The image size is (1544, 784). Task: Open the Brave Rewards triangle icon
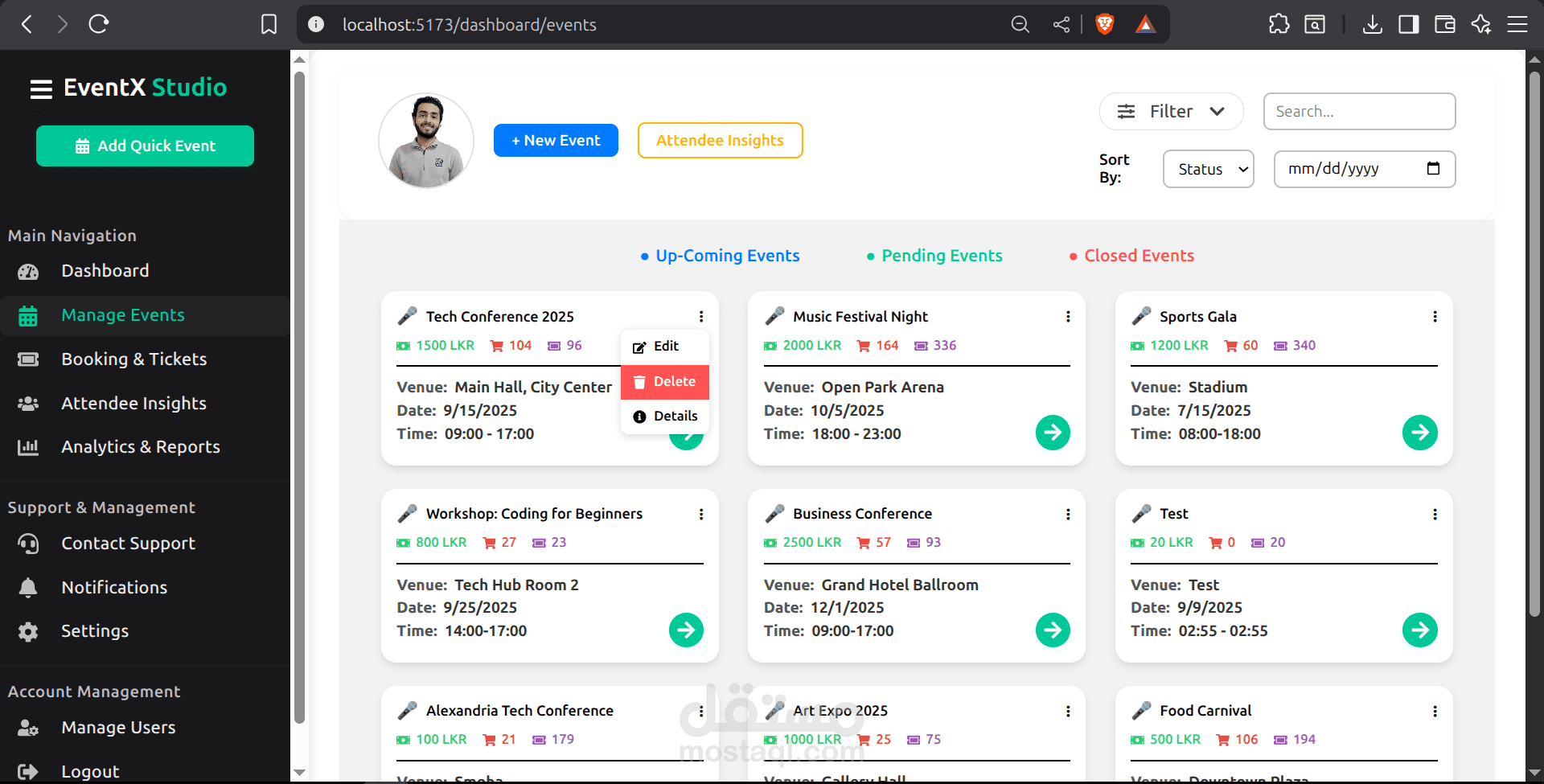point(1145,24)
